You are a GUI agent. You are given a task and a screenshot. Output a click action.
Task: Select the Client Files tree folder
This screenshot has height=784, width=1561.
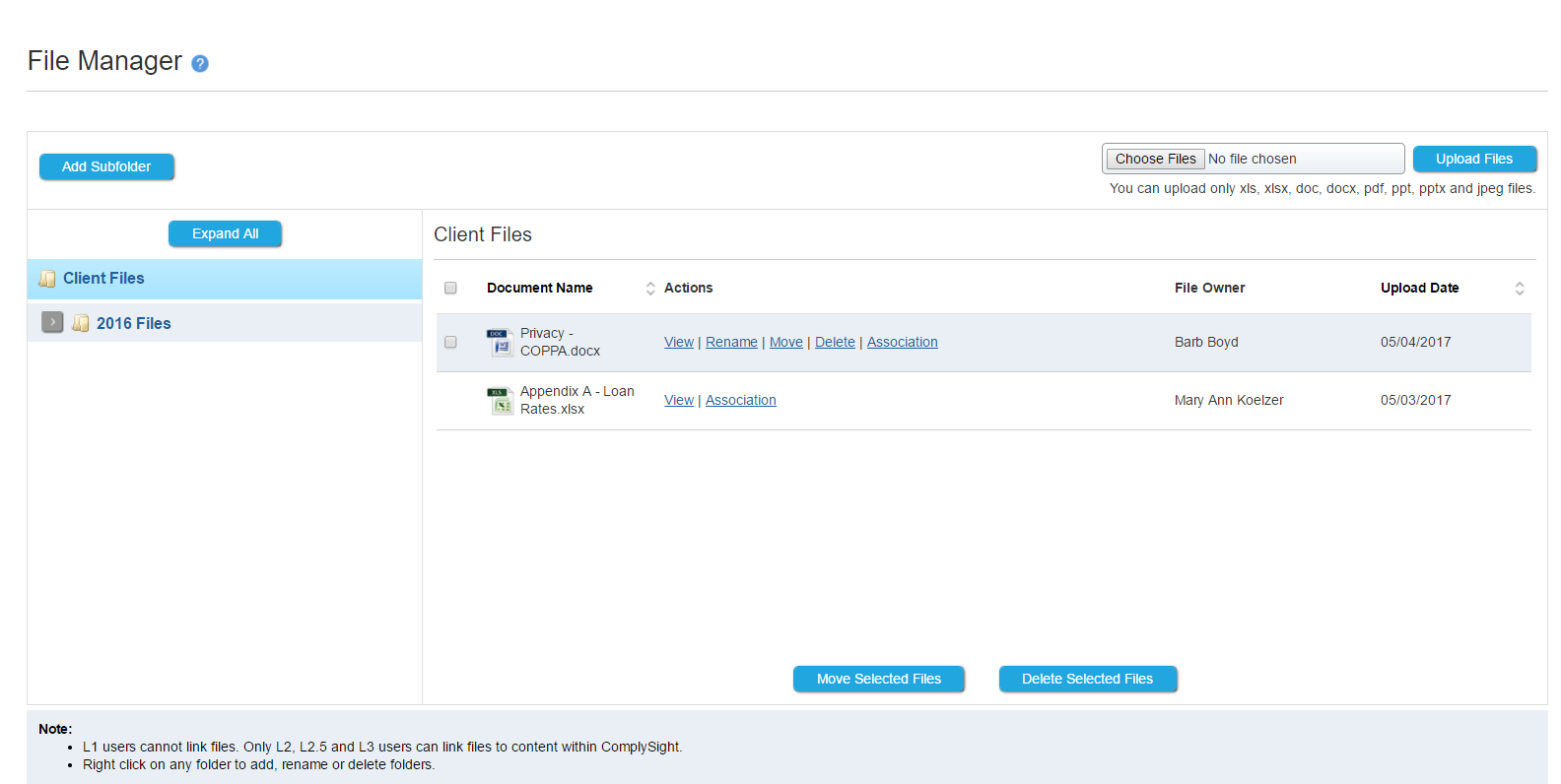pyautogui.click(x=225, y=279)
